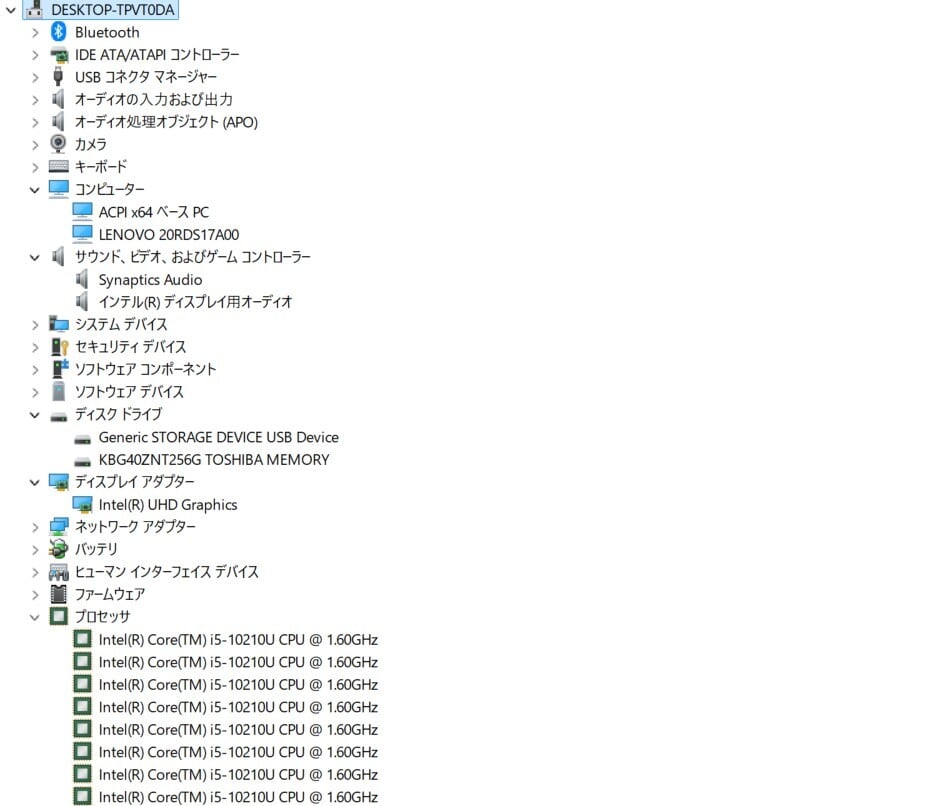The width and height of the screenshot is (945, 806).
Task: Select Synaptics Audio device
Action: 150,280
